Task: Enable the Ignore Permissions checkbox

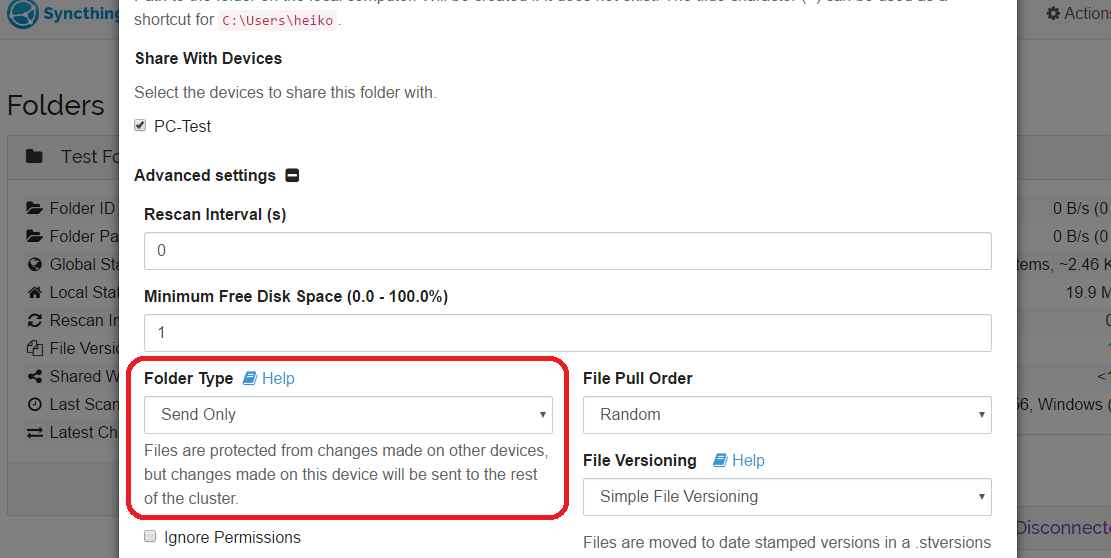Action: click(150, 537)
